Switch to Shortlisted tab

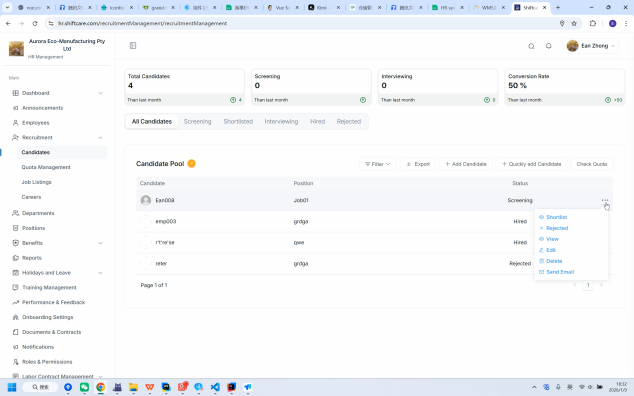click(x=238, y=121)
